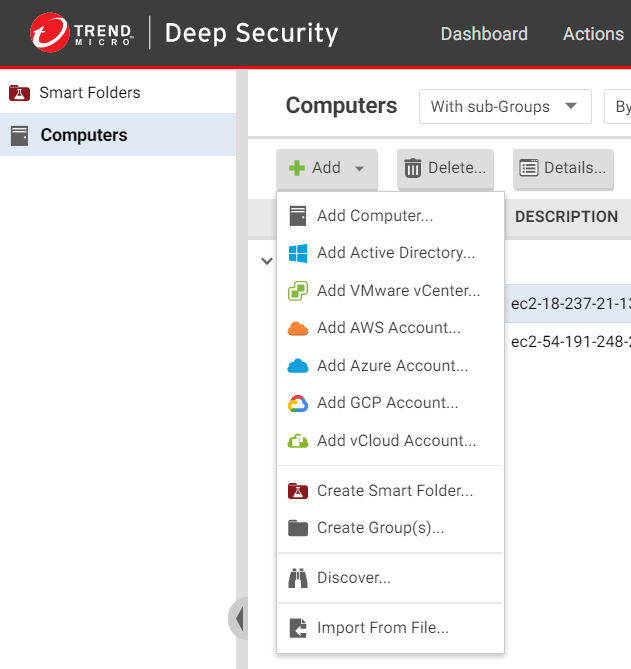Switch to the Actions tab
Viewport: 631px width, 669px height.
593,34
